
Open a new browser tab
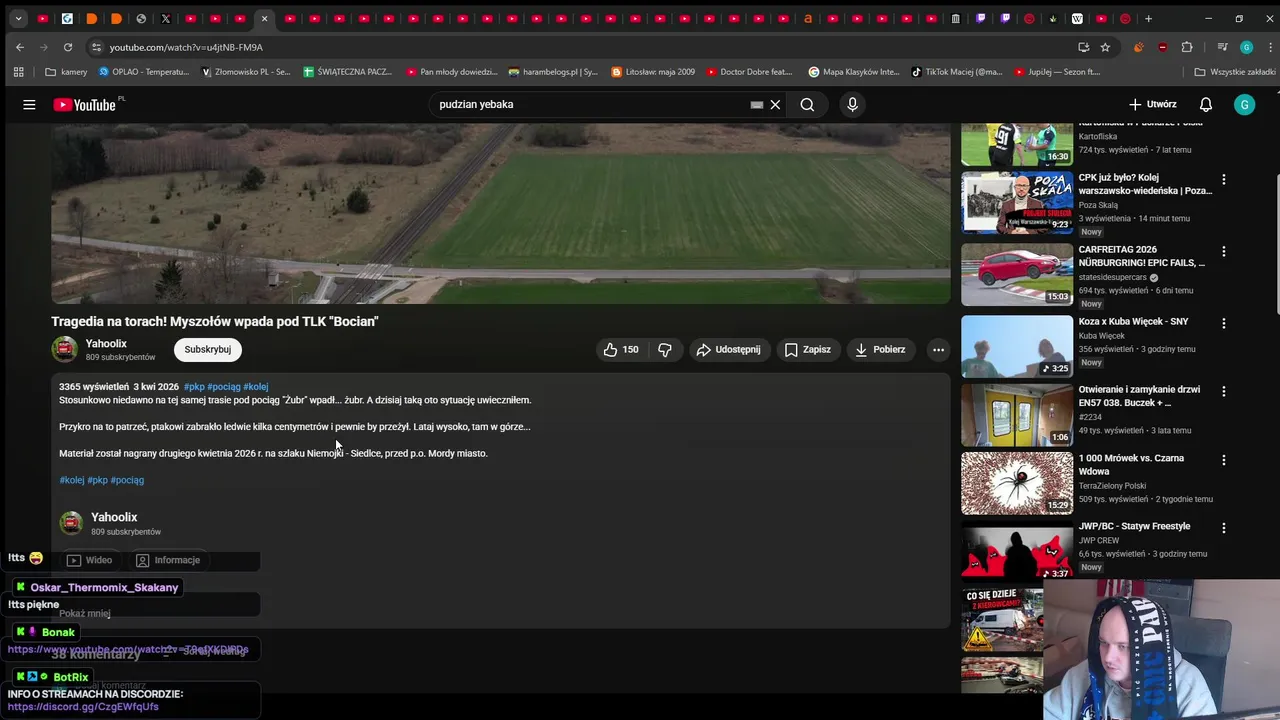coord(1148,18)
